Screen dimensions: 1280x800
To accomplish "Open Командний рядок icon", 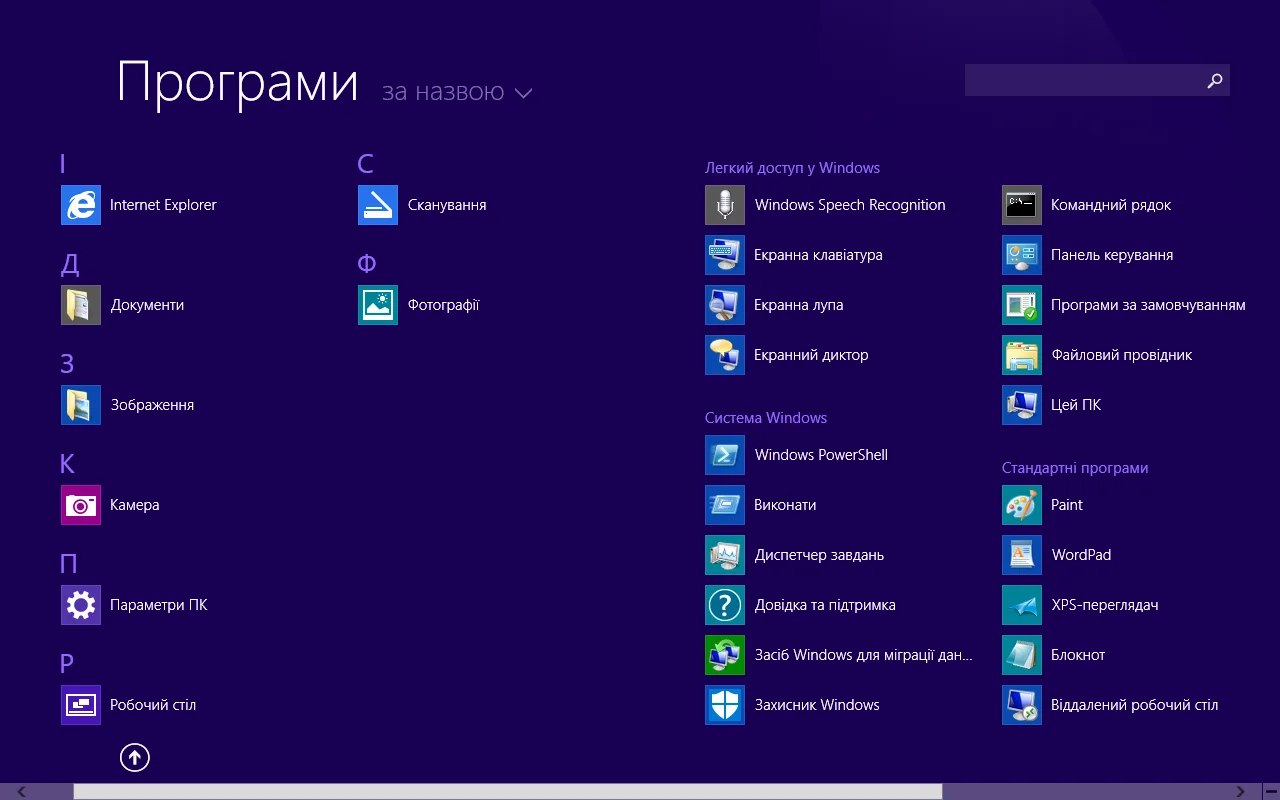I will [x=1022, y=205].
